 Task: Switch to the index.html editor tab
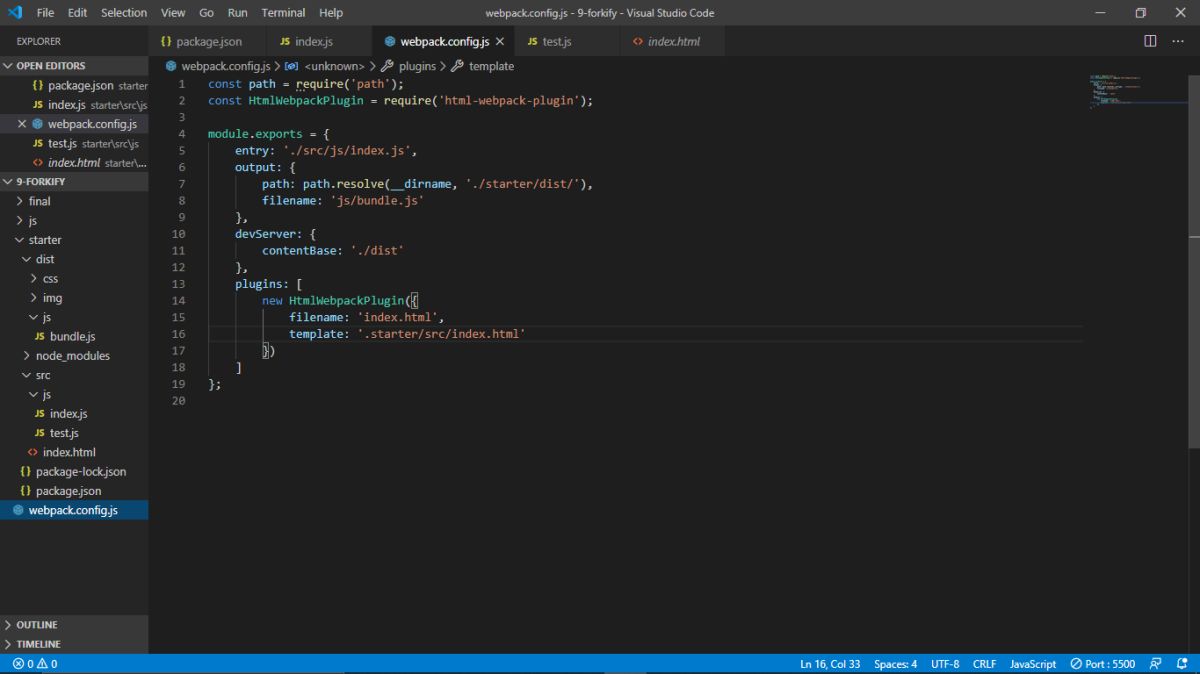tap(672, 41)
